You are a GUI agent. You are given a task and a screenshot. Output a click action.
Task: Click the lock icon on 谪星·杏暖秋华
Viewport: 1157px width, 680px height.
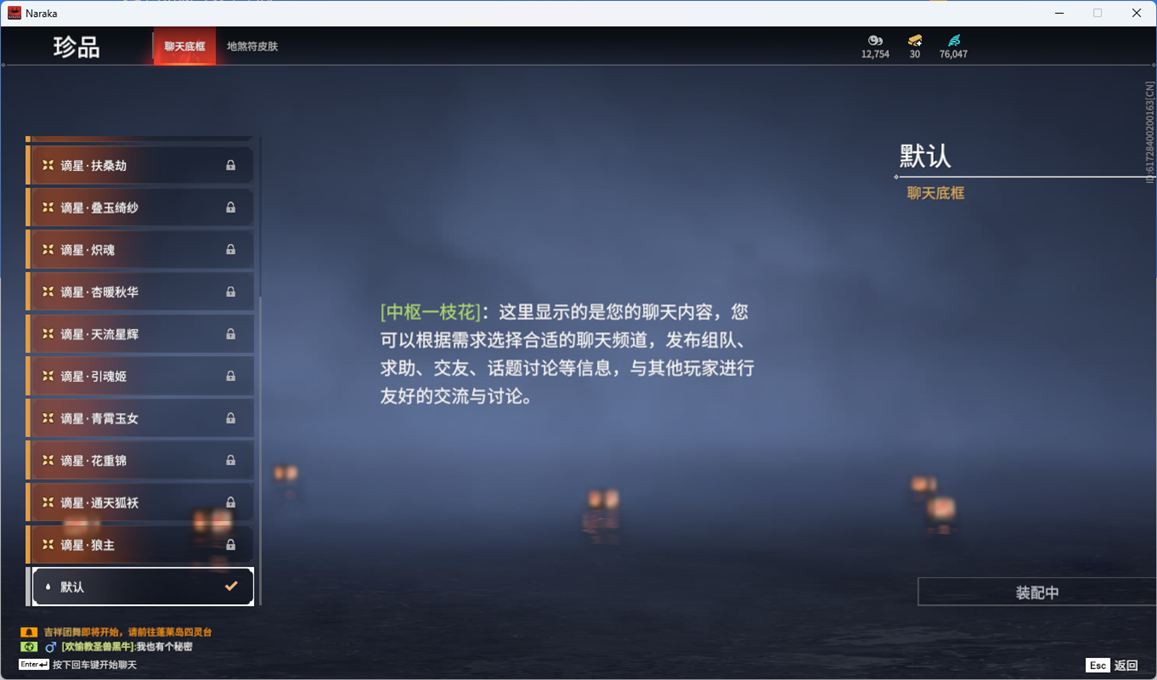coord(231,291)
